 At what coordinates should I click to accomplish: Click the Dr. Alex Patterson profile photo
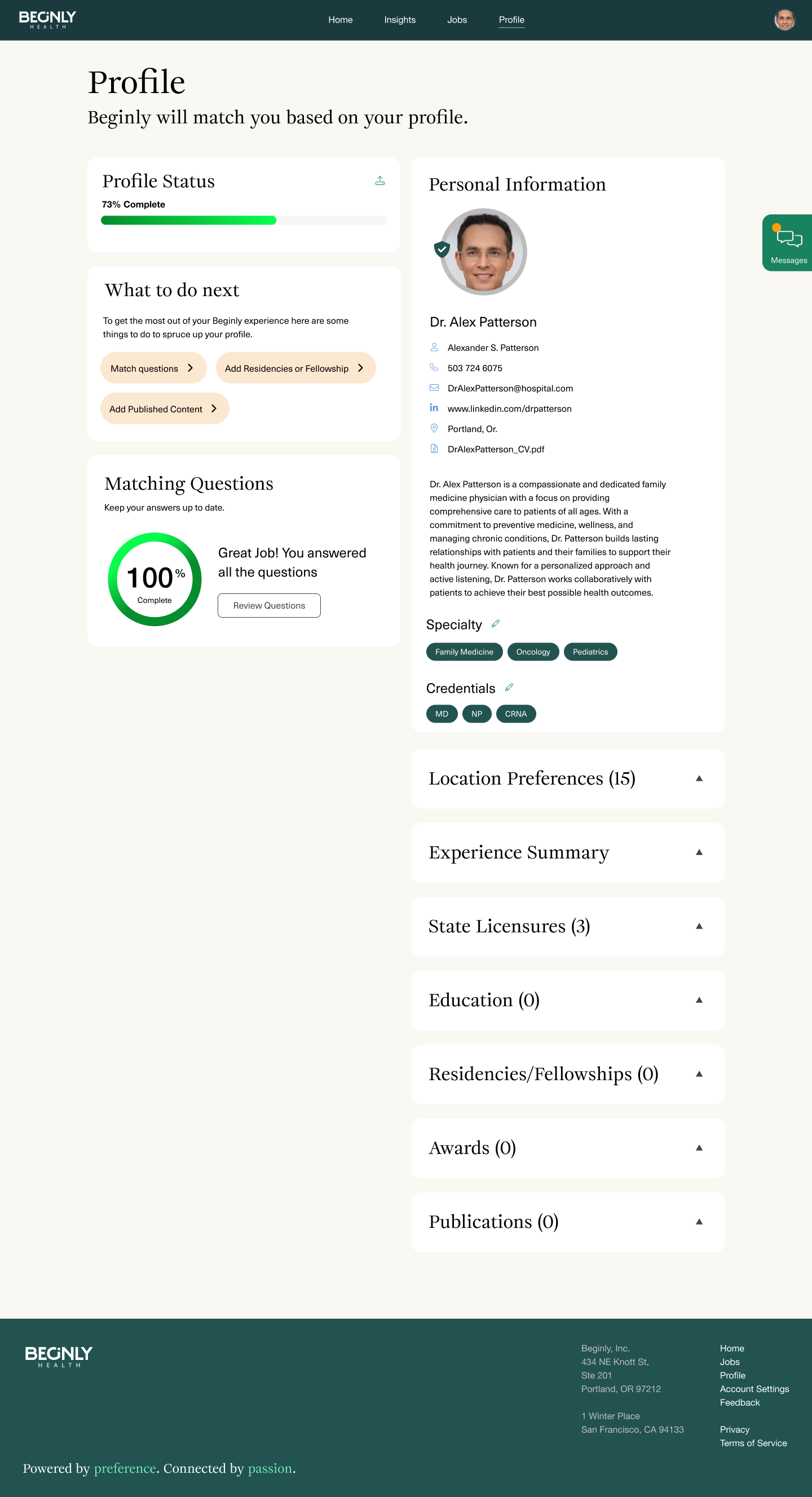484,252
